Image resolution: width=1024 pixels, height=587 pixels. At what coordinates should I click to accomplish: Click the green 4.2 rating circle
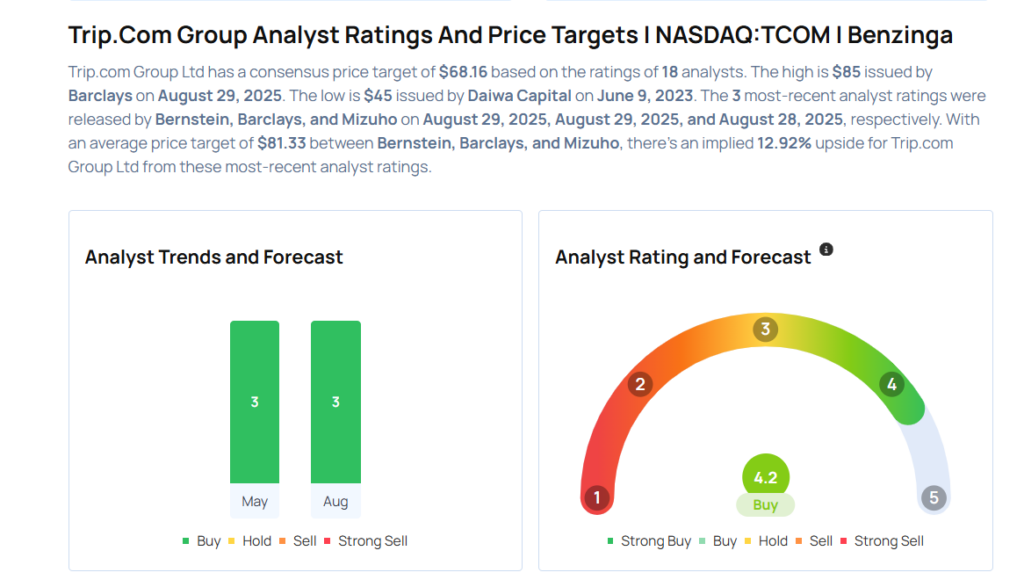point(765,477)
